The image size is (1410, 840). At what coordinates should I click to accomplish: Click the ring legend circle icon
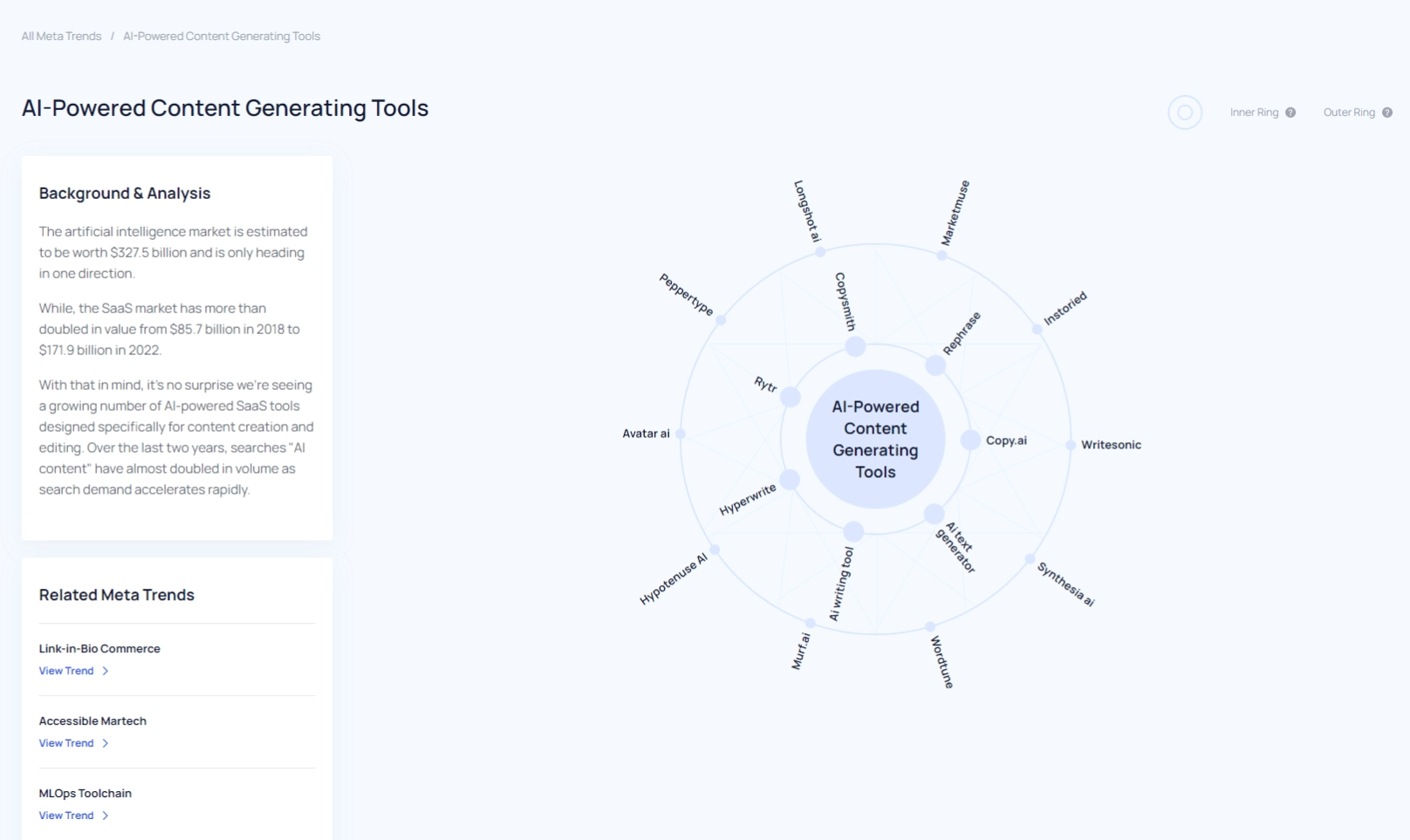1185,113
